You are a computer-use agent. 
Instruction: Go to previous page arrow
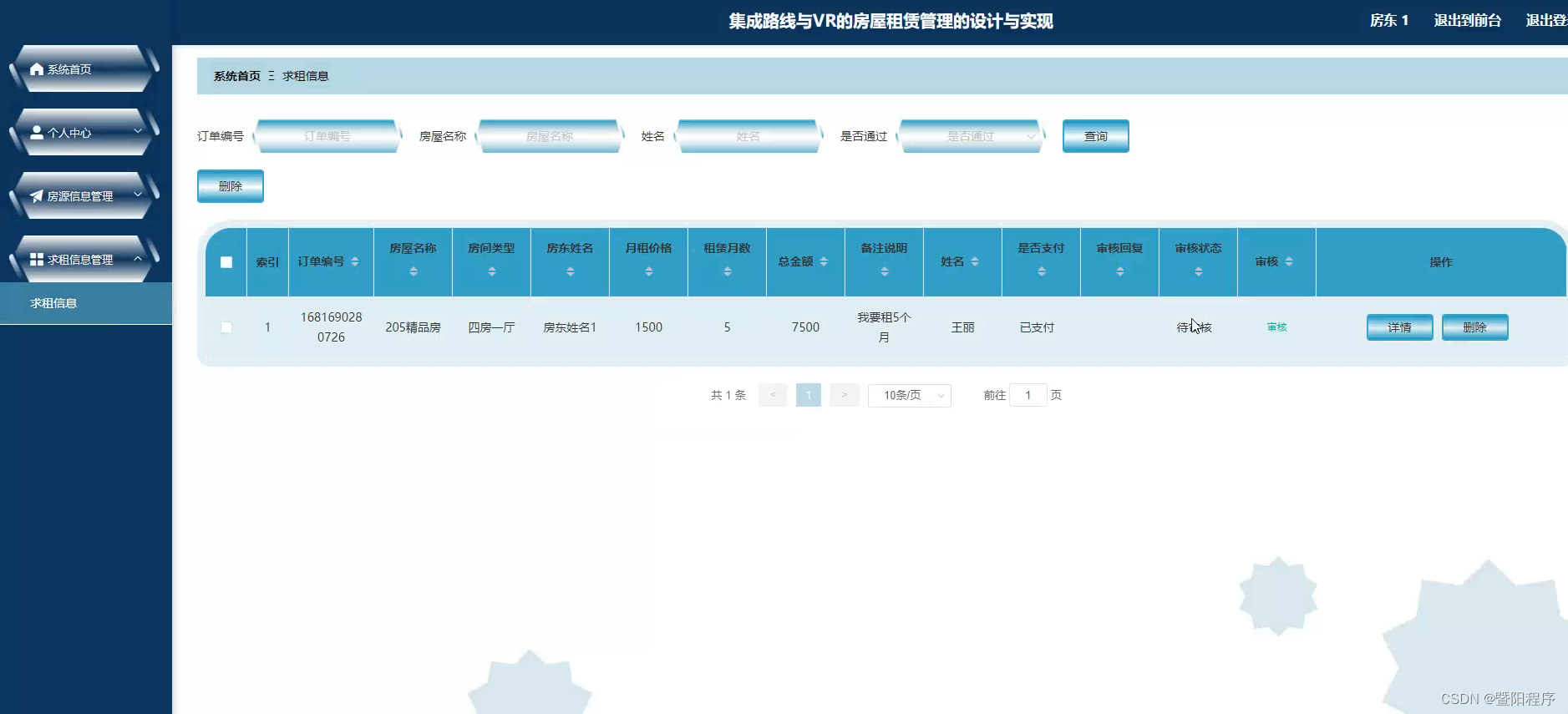tap(773, 395)
